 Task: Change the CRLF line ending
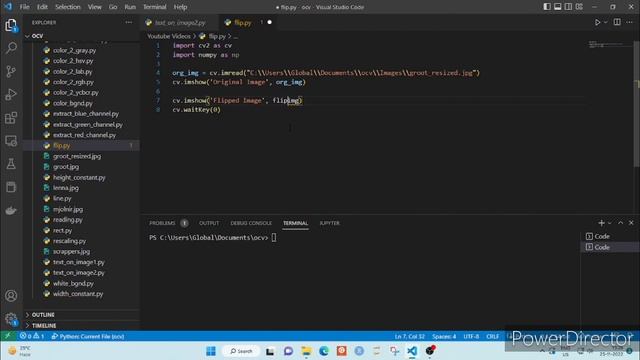tap(493, 336)
